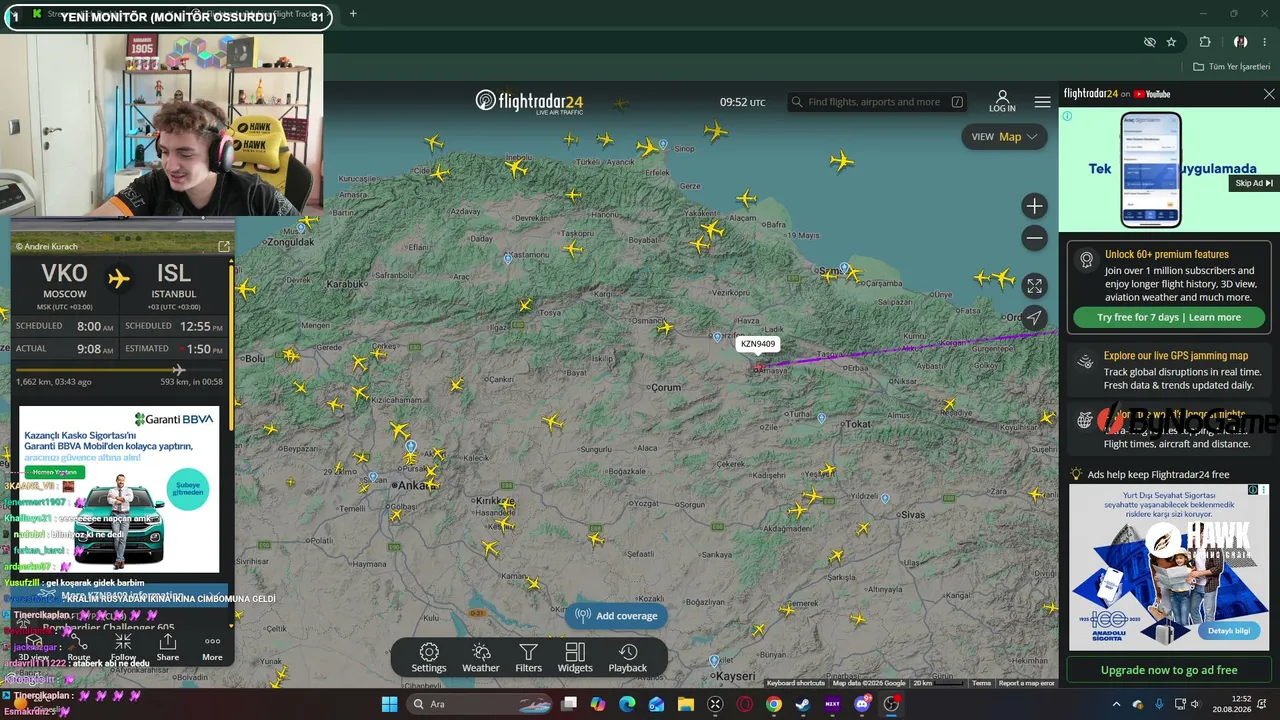Open Keyboard shortcuts link on map

[796, 683]
